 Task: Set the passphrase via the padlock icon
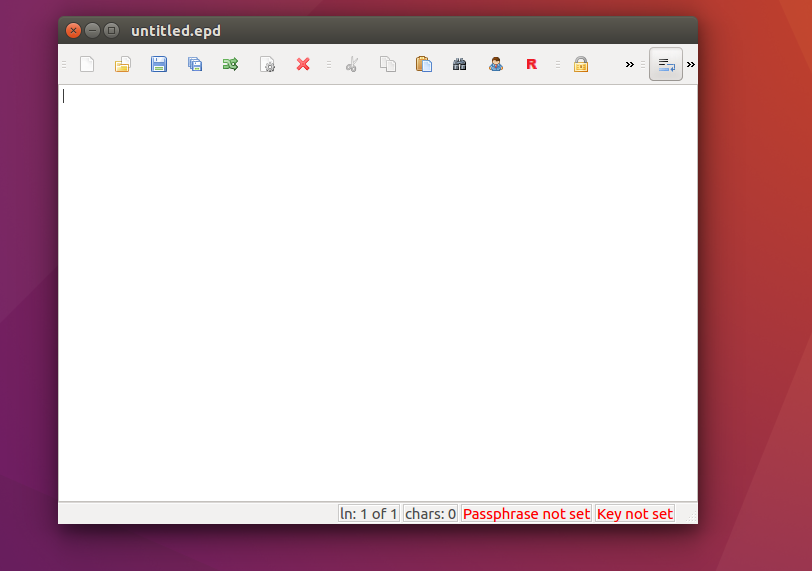[x=581, y=64]
